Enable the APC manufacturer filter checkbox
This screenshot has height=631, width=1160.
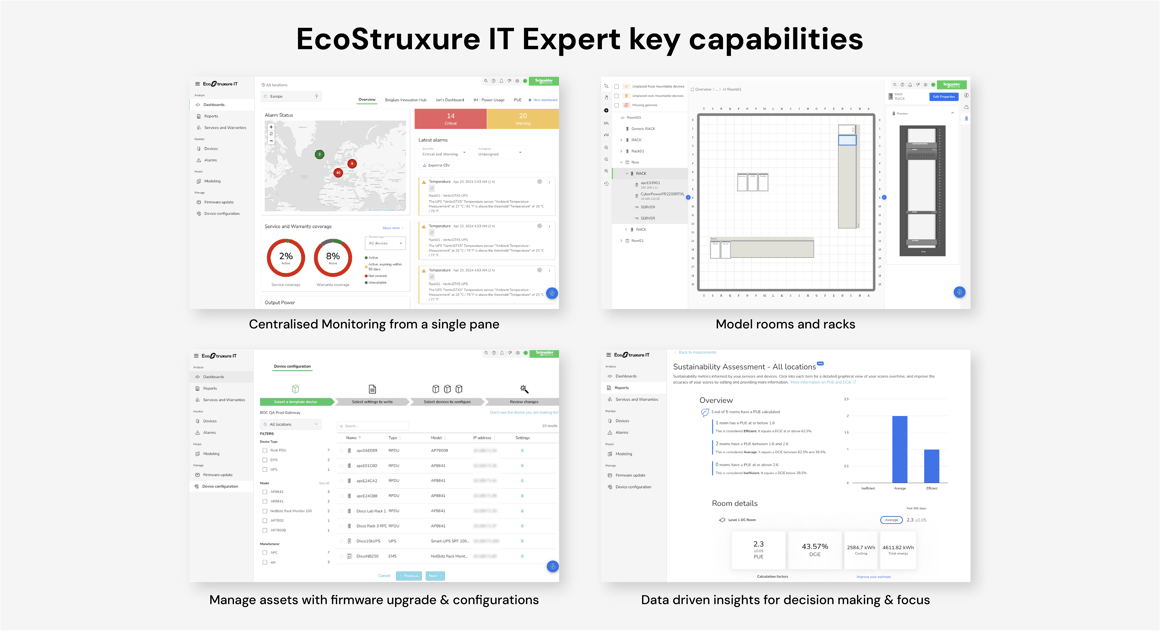pyautogui.click(x=265, y=552)
